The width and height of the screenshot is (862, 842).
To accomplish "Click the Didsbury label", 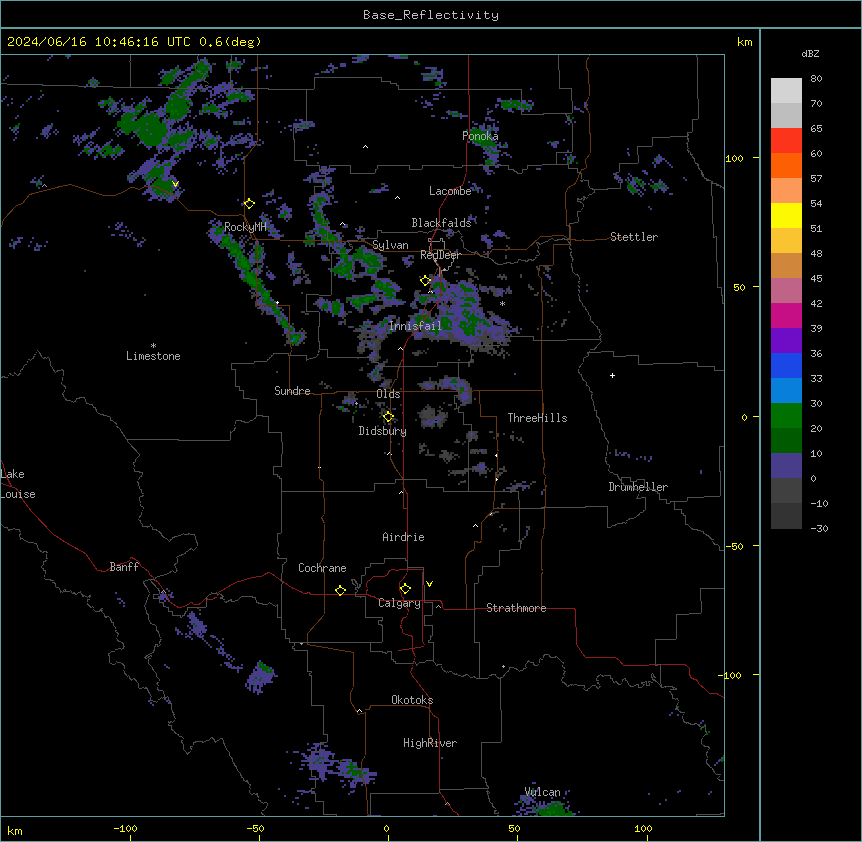I will pos(383,431).
